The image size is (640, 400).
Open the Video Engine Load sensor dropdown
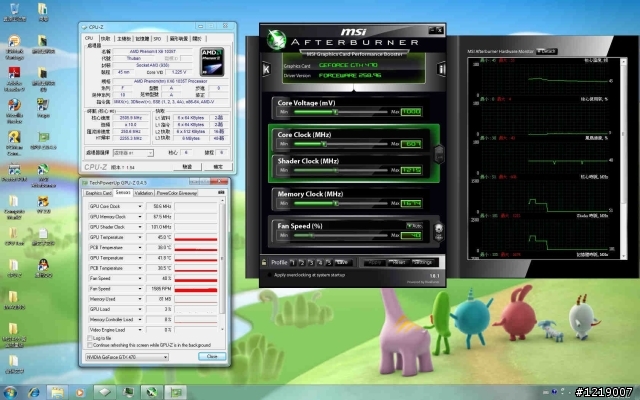[140, 329]
